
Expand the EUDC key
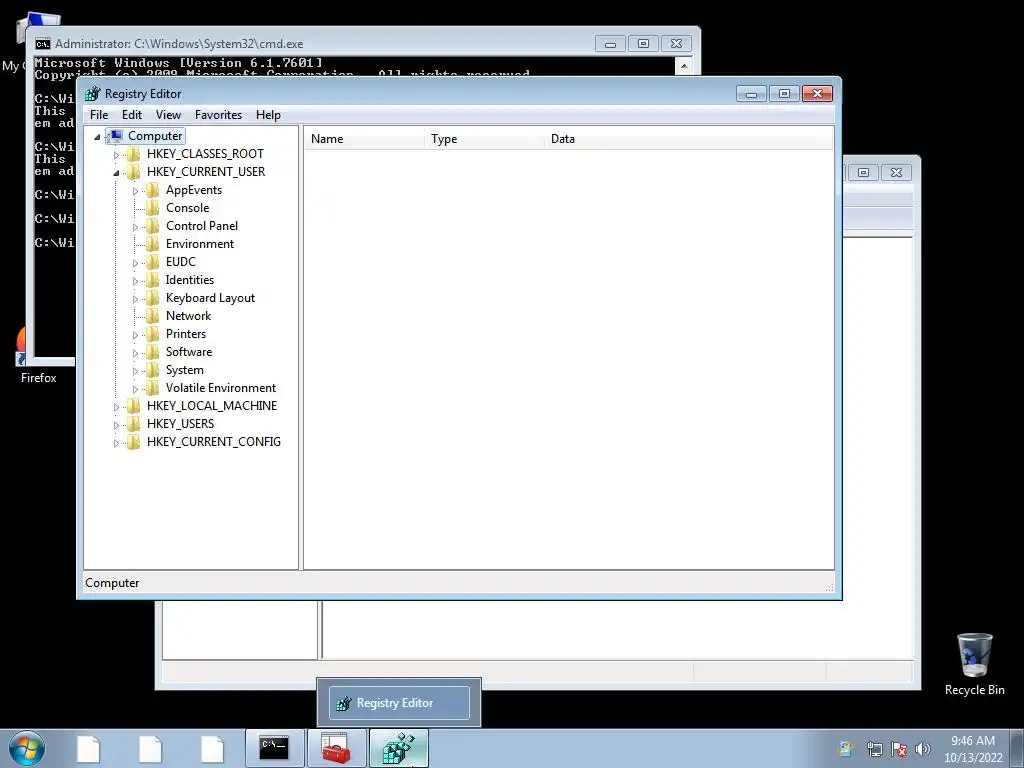click(x=135, y=263)
